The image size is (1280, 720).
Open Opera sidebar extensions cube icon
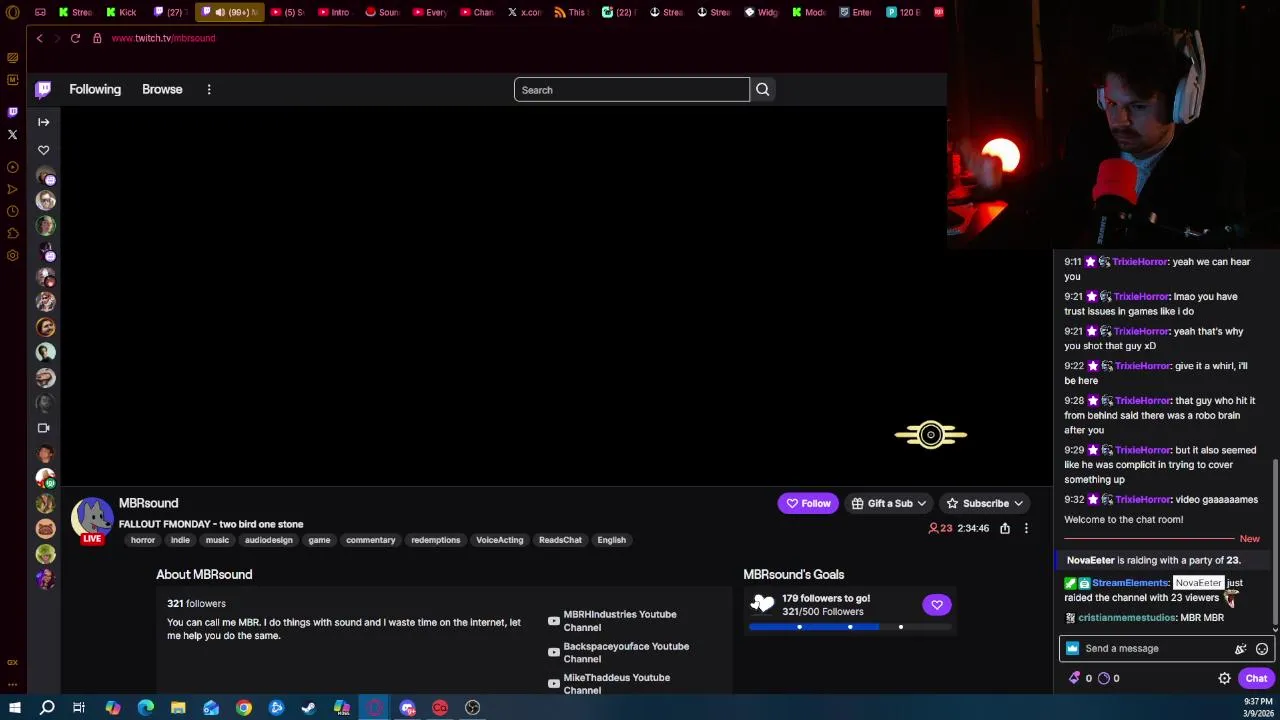12,233
